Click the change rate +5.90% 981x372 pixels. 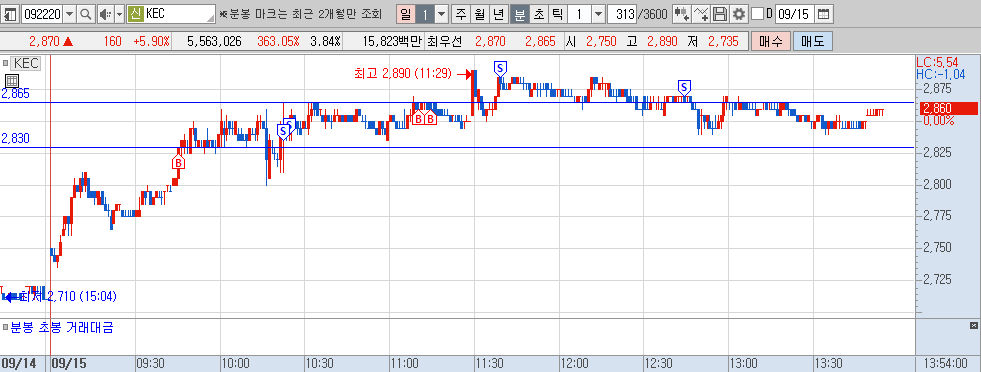tap(151, 41)
